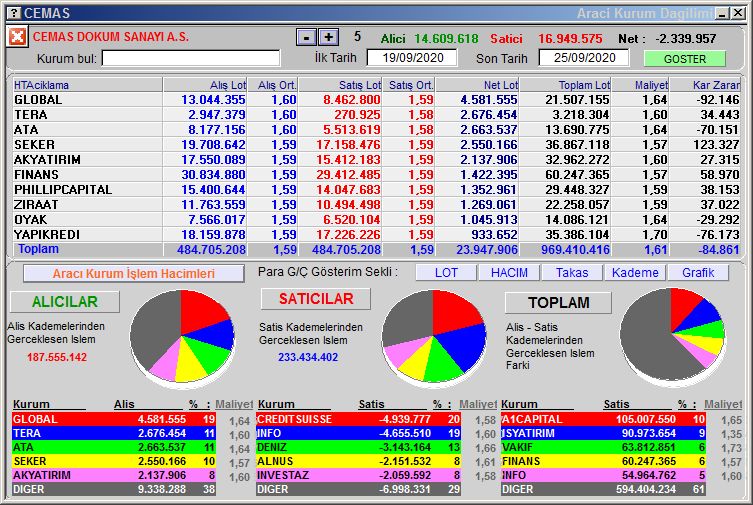
Task: Click the green GOSTER button
Action: (x=685, y=59)
